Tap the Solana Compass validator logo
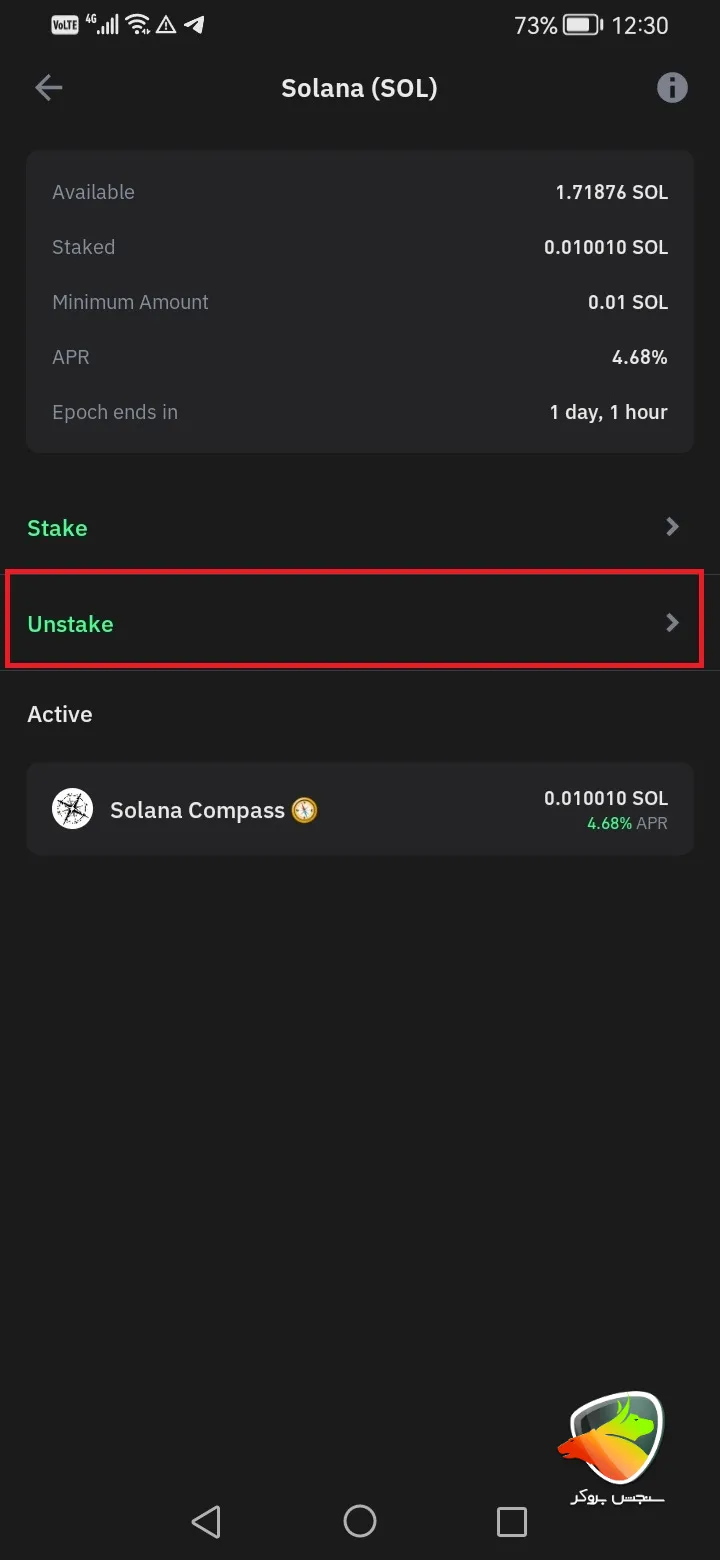 tap(72, 809)
